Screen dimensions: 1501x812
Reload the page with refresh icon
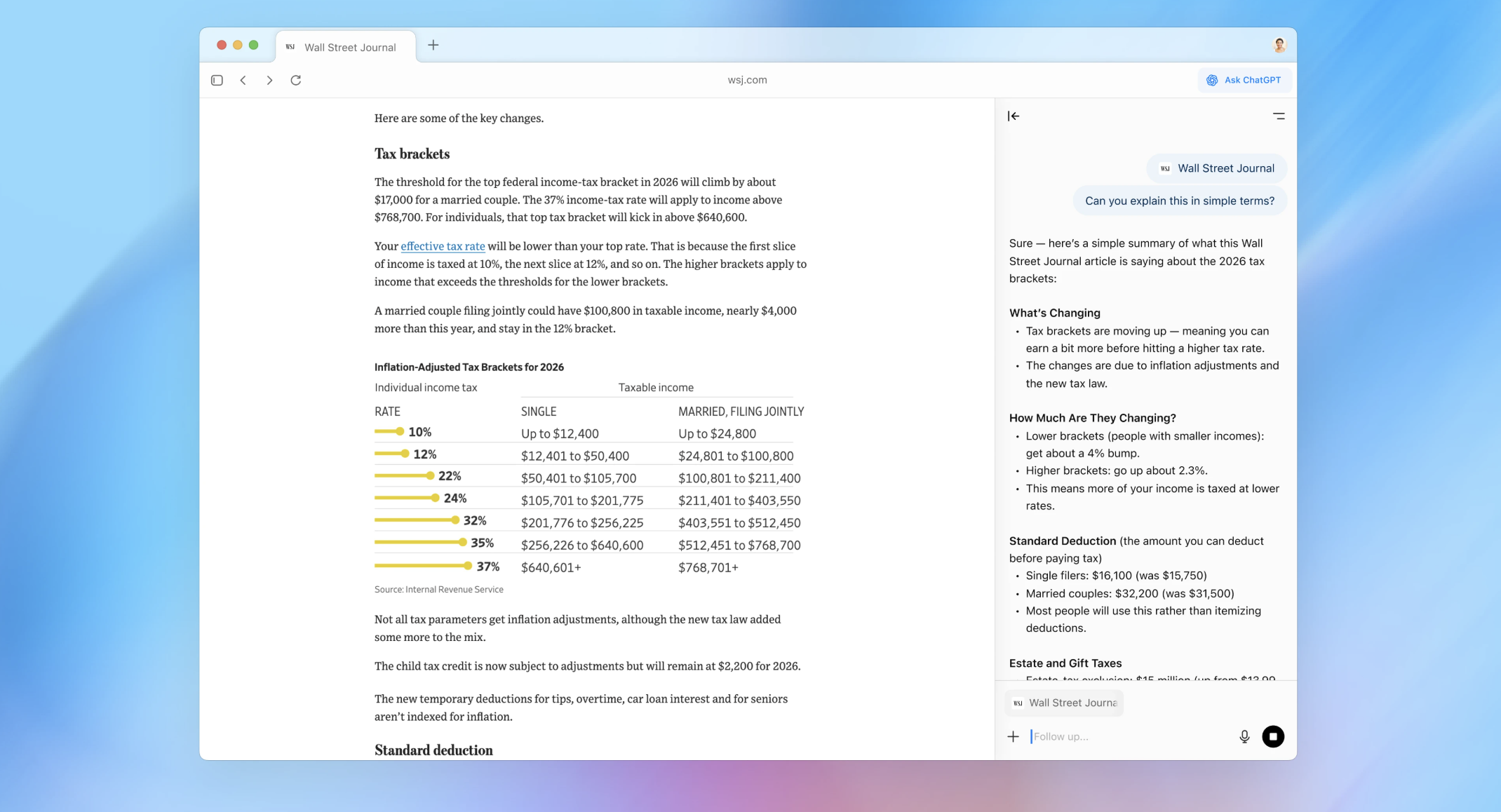(x=296, y=80)
